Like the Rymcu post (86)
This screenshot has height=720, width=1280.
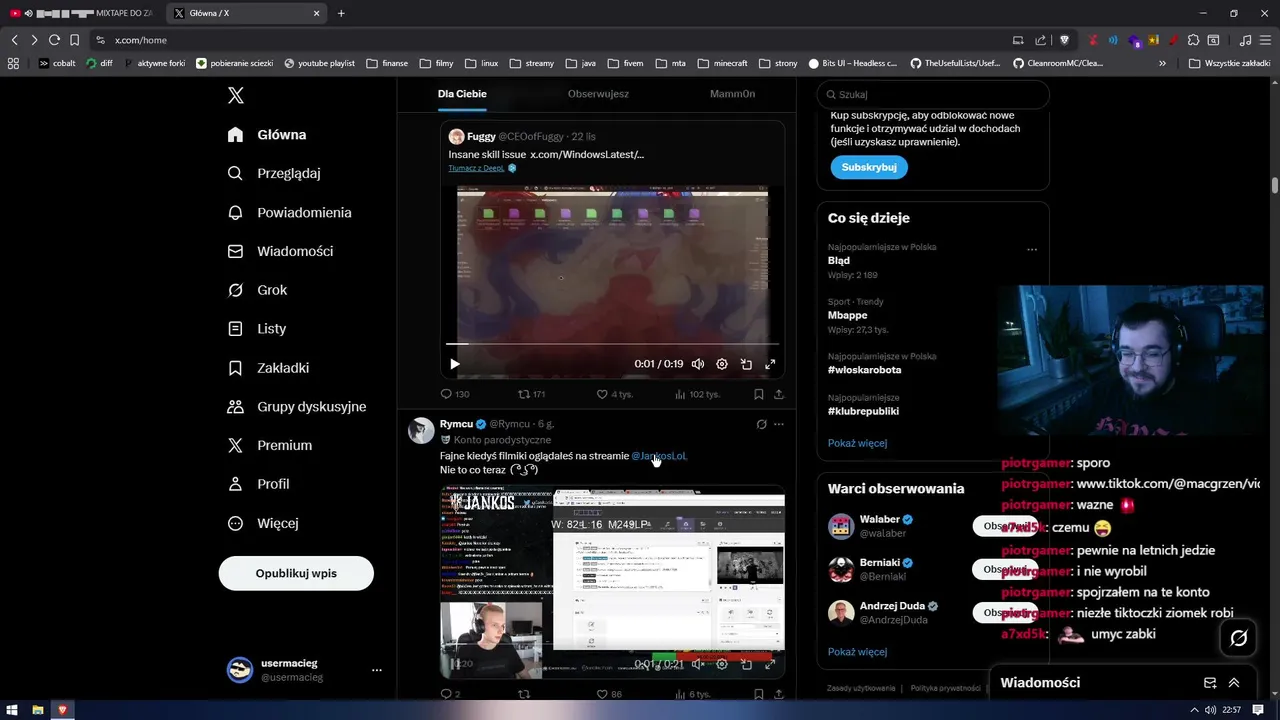tap(609, 694)
